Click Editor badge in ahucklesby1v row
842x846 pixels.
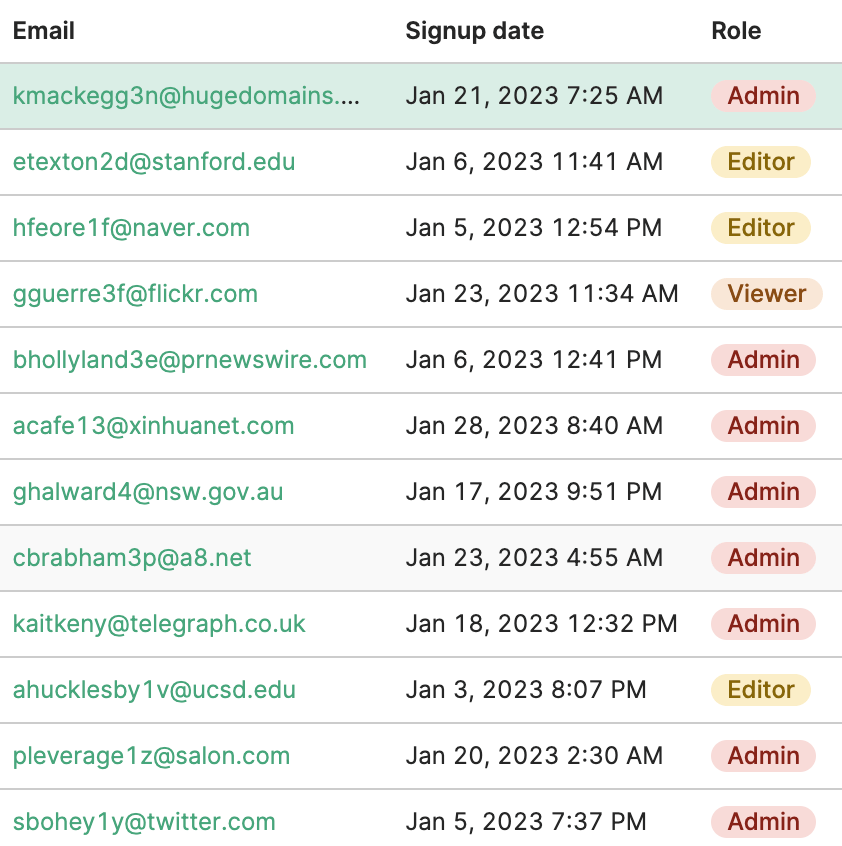click(761, 690)
